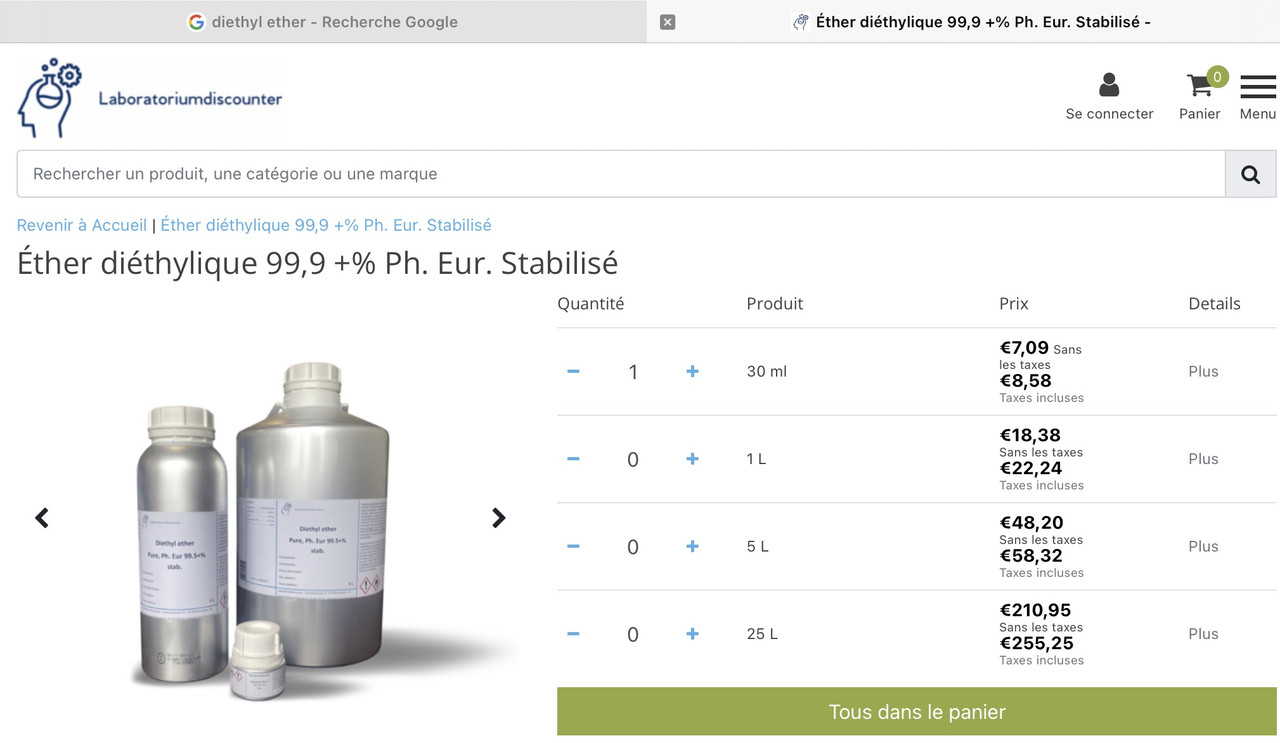Open the hamburger Menu
The image size is (1280, 743).
[x=1257, y=96]
